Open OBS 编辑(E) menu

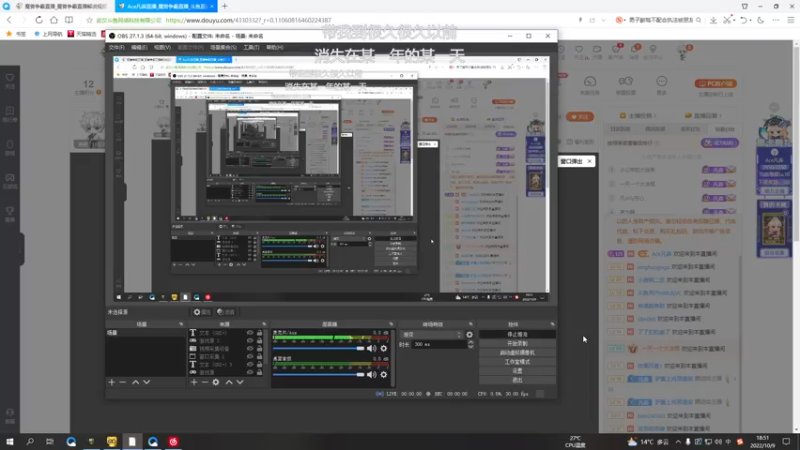[x=139, y=47]
